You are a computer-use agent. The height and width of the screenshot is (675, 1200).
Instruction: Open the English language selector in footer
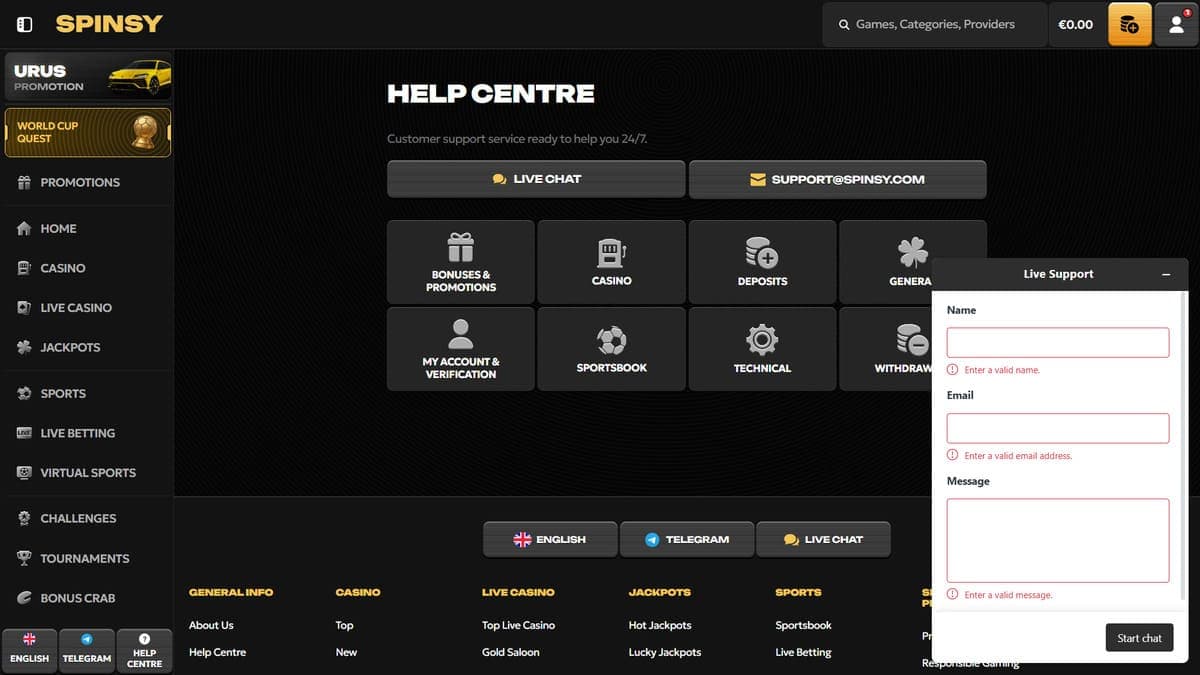tap(550, 539)
